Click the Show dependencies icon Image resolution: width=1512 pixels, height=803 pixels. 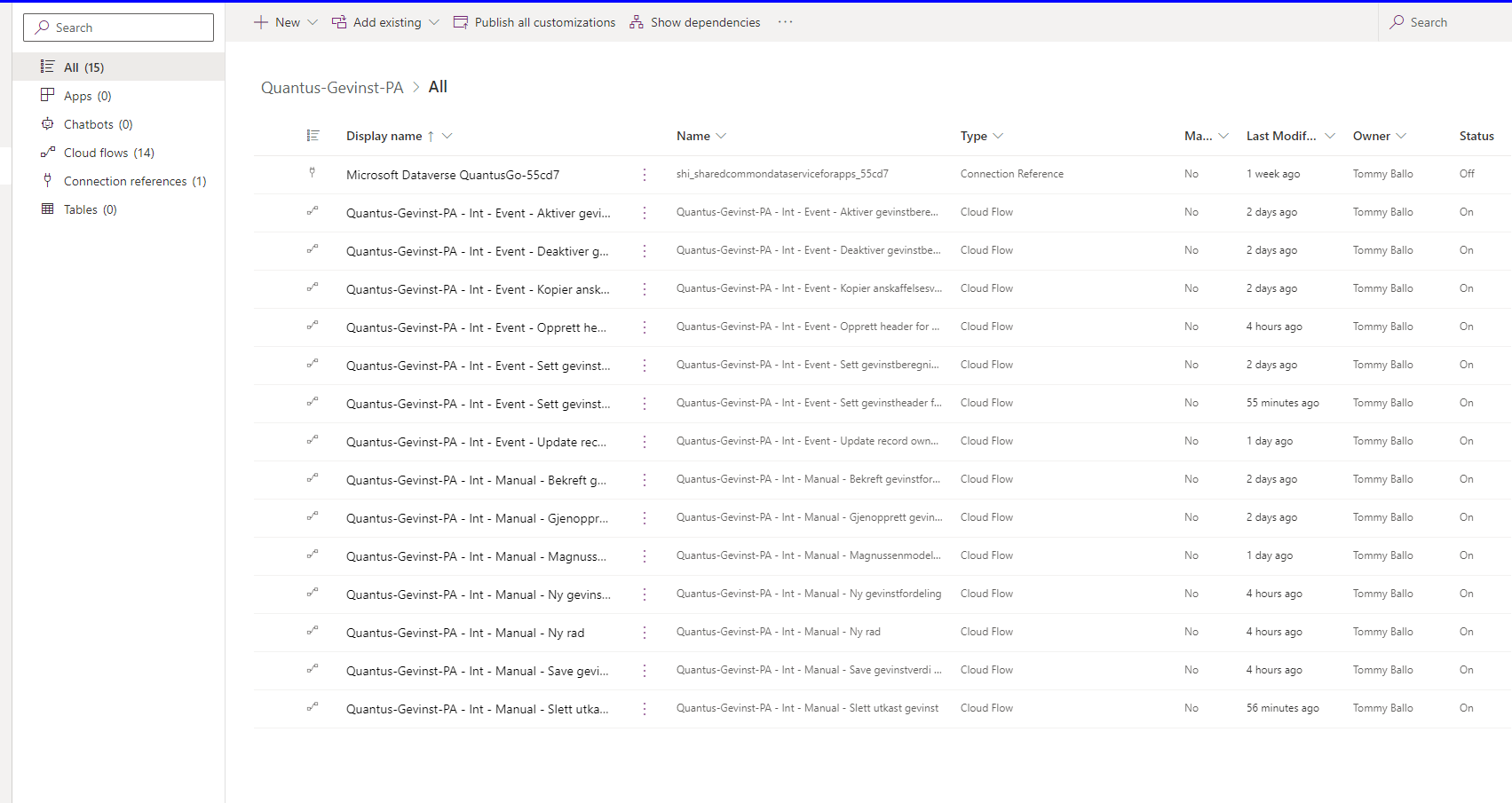636,21
